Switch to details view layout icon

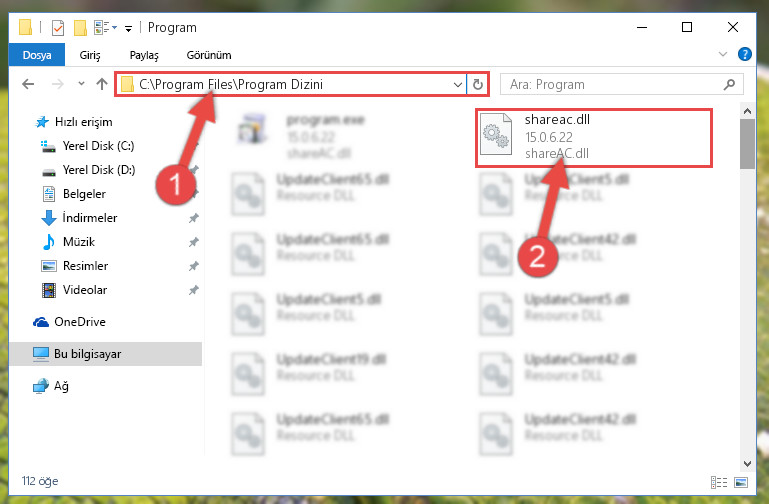(718, 482)
